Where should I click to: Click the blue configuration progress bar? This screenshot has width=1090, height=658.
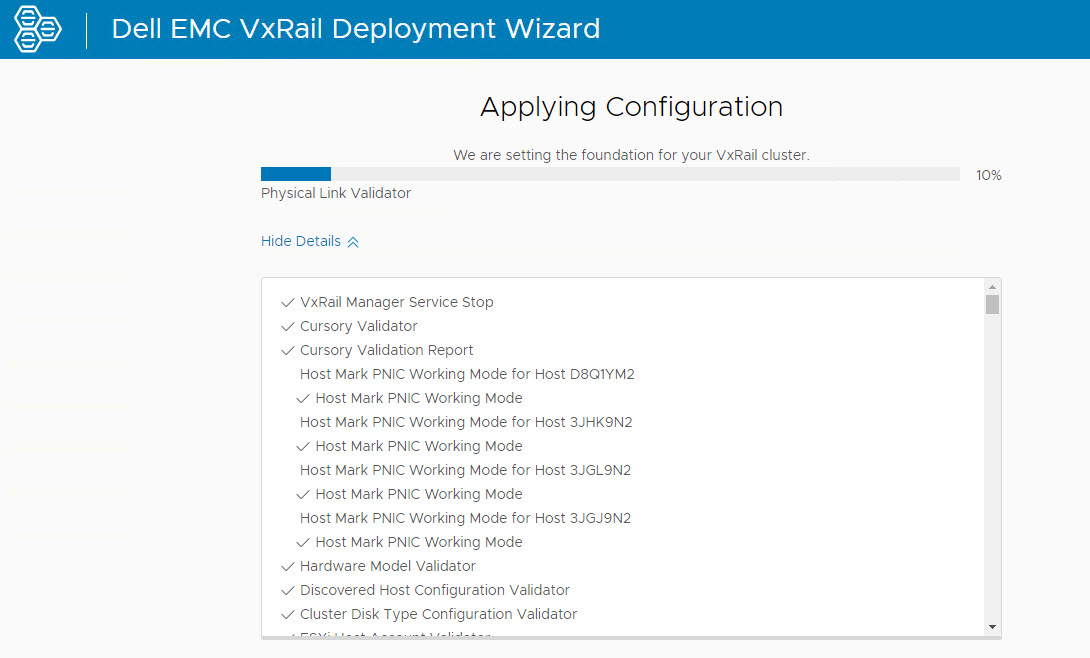click(x=296, y=174)
